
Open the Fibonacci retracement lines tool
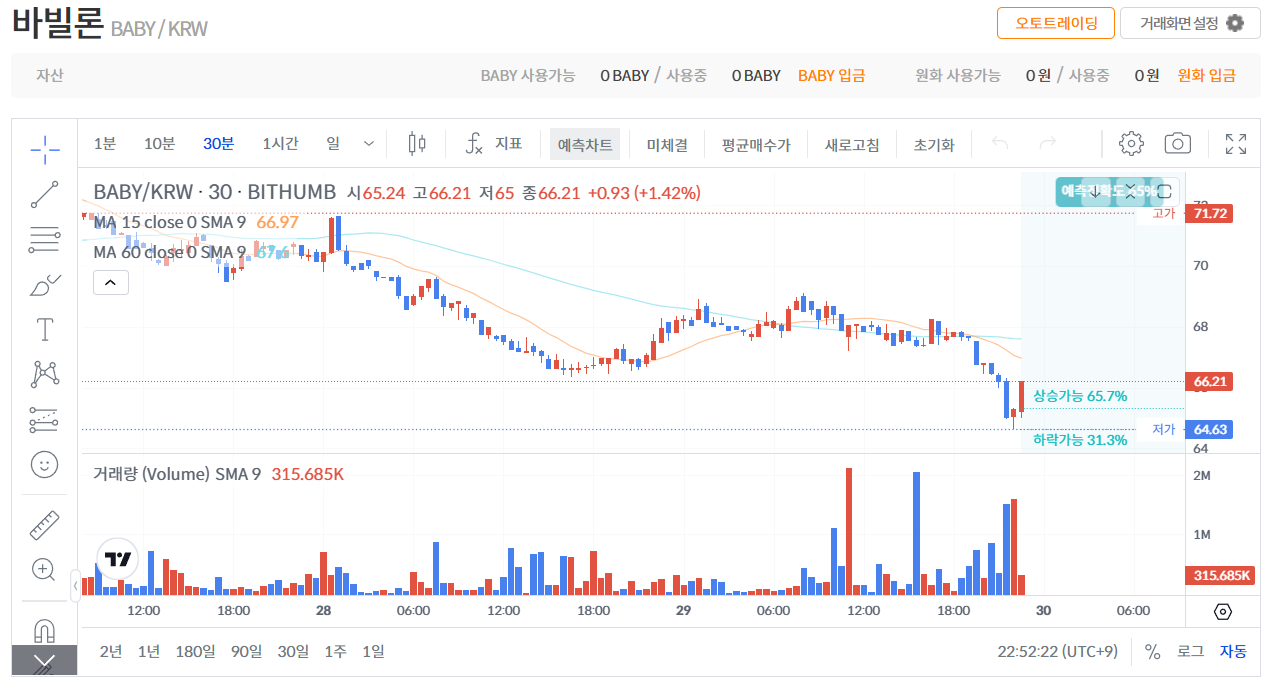pyautogui.click(x=44, y=239)
